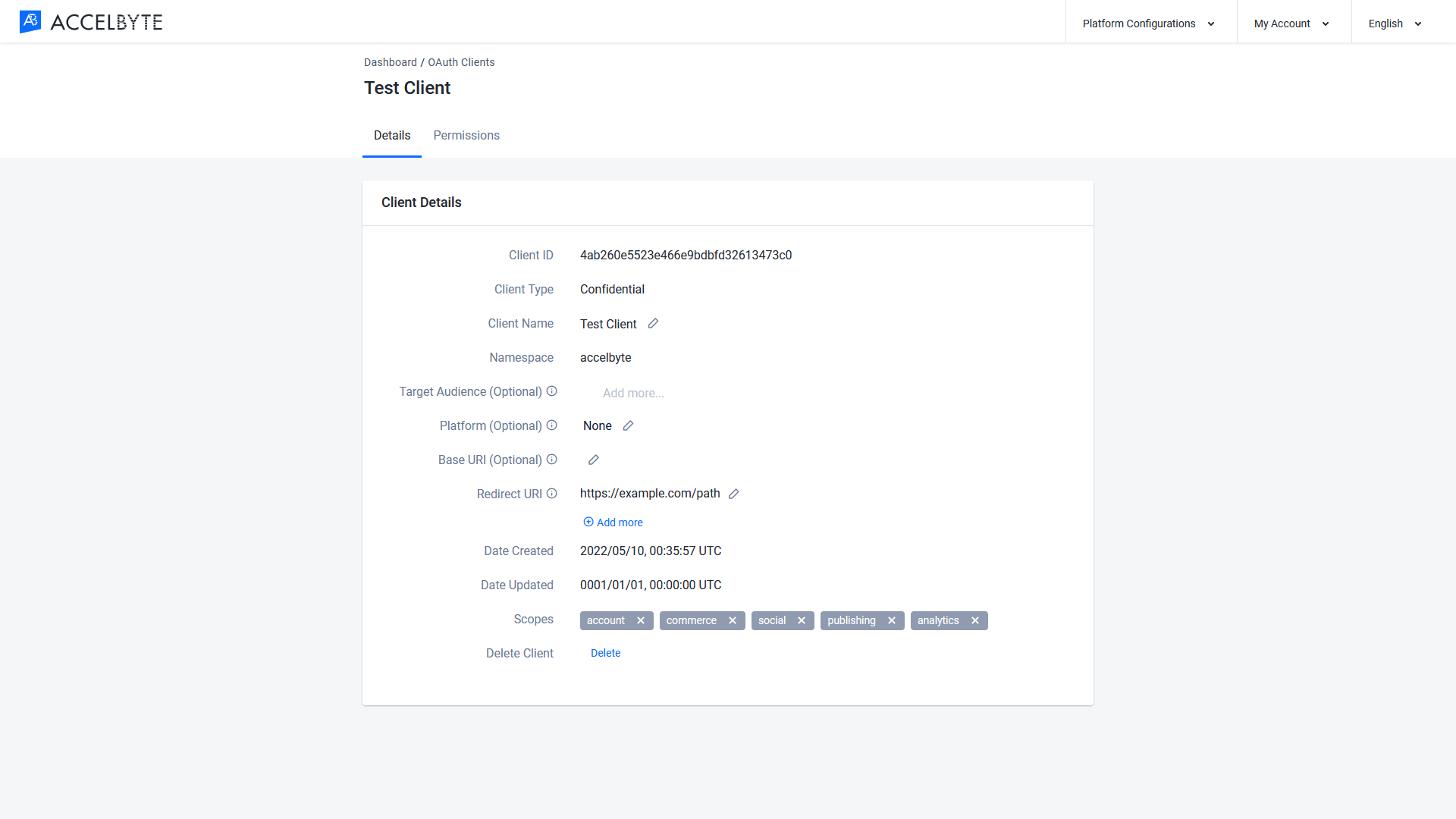Click the accelbyte namespace value
Screen dimensions: 1456x819
coord(605,358)
